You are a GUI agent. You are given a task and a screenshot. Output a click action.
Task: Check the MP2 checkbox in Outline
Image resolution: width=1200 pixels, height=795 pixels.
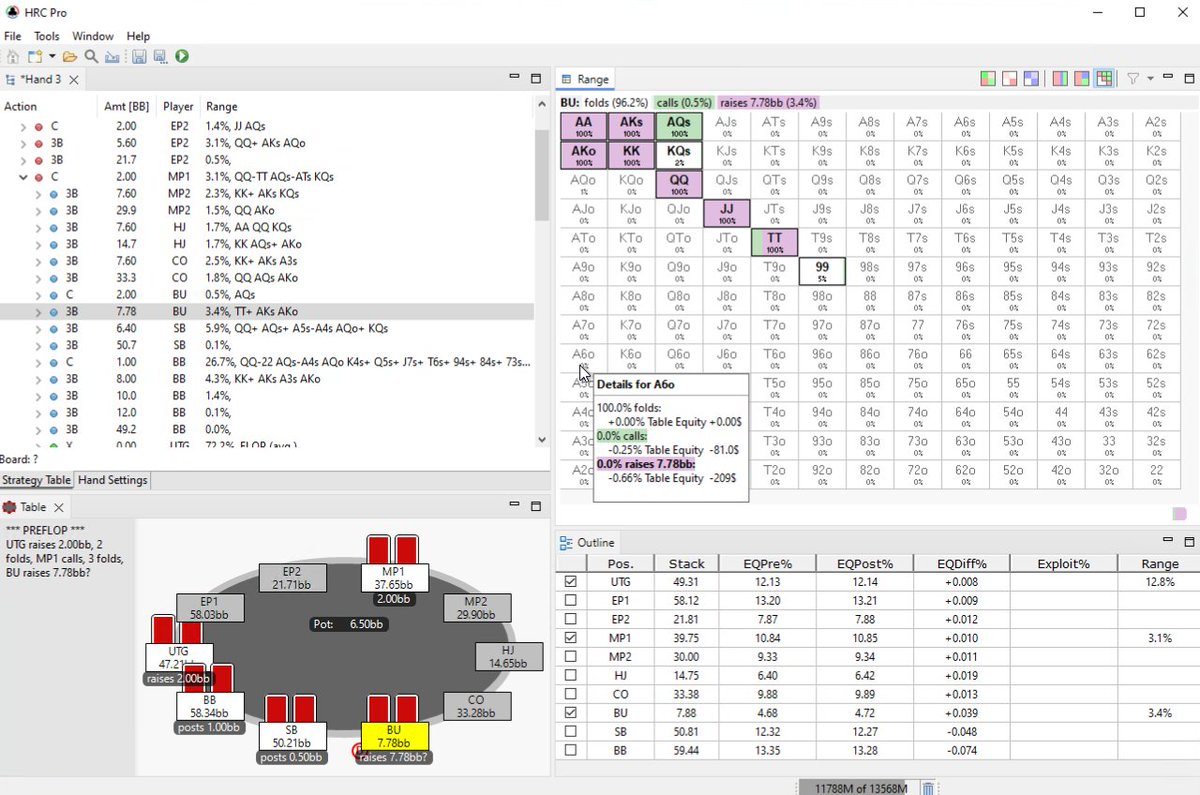(571, 657)
